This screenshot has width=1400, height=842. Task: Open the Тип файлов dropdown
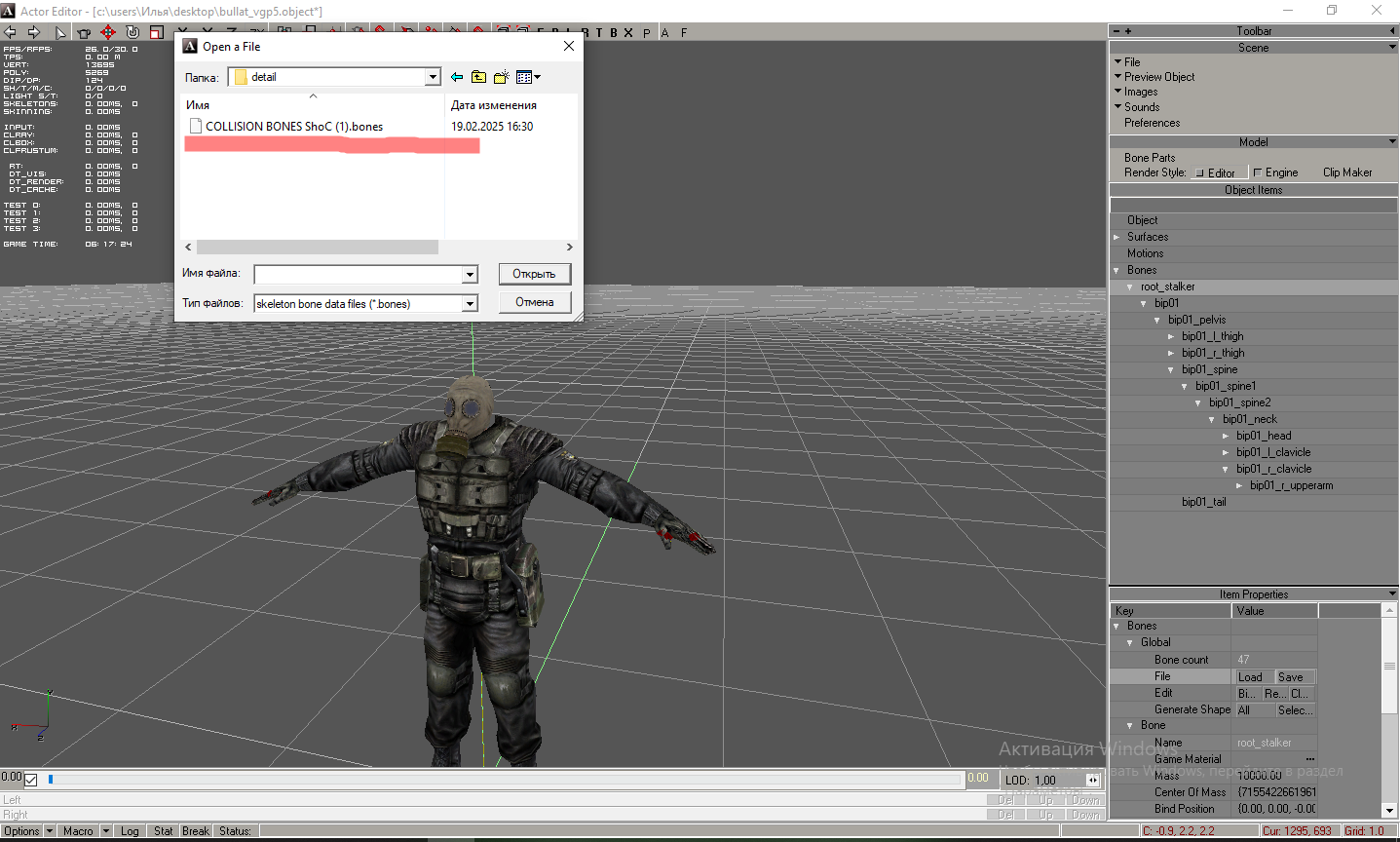[470, 304]
